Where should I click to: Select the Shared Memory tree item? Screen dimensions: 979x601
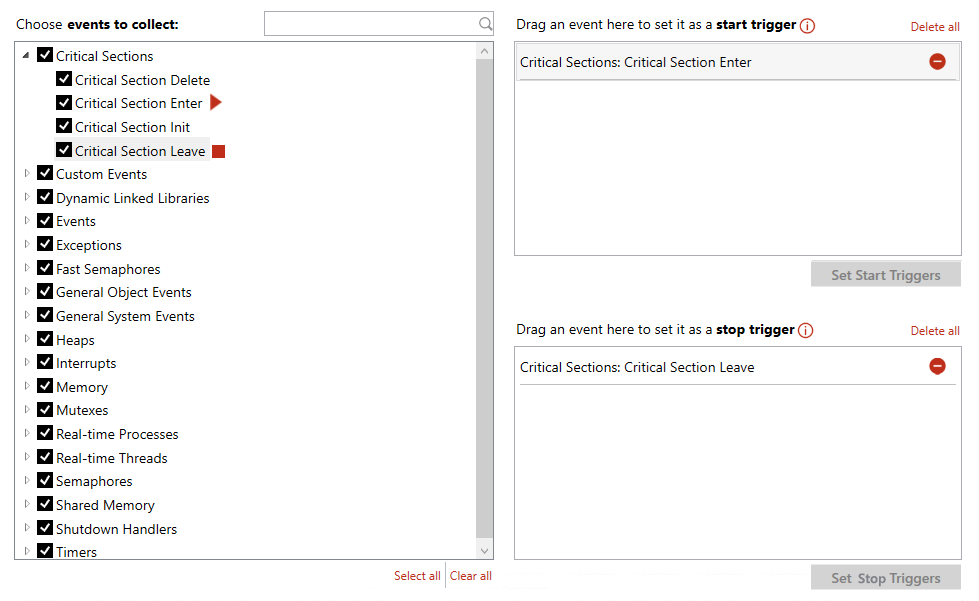pos(105,505)
